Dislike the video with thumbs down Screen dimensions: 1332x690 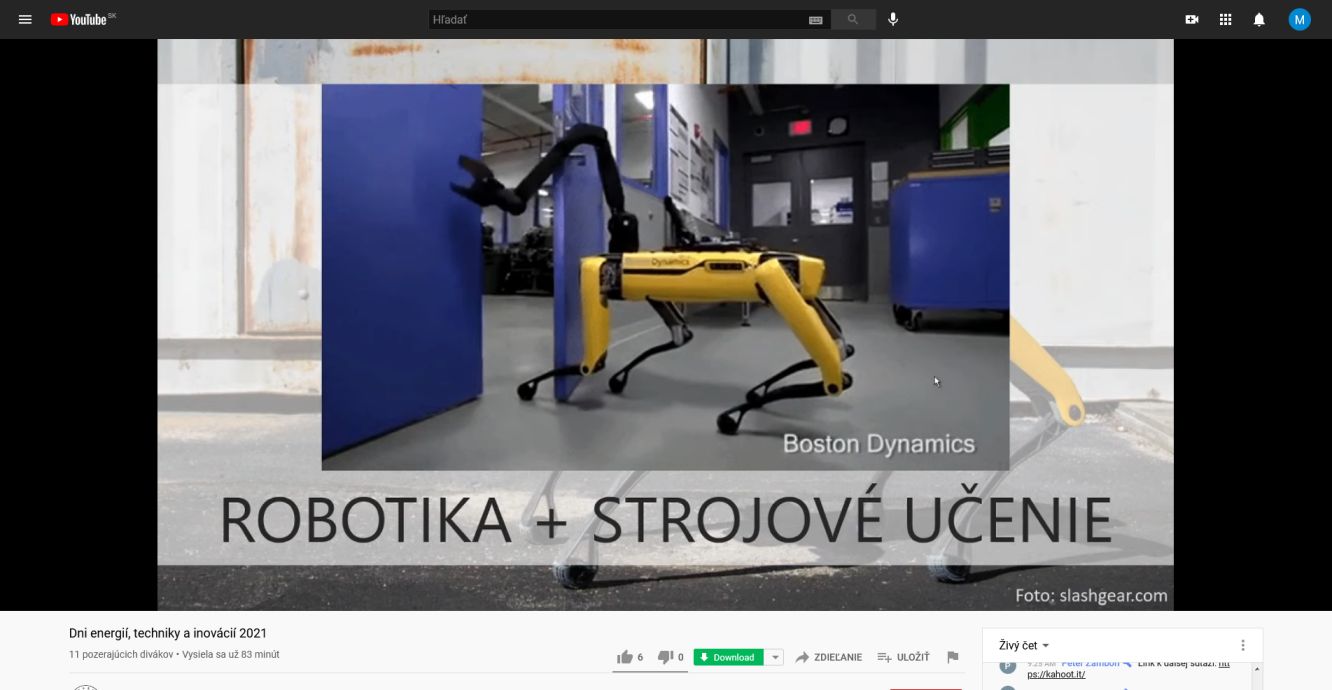tap(666, 657)
